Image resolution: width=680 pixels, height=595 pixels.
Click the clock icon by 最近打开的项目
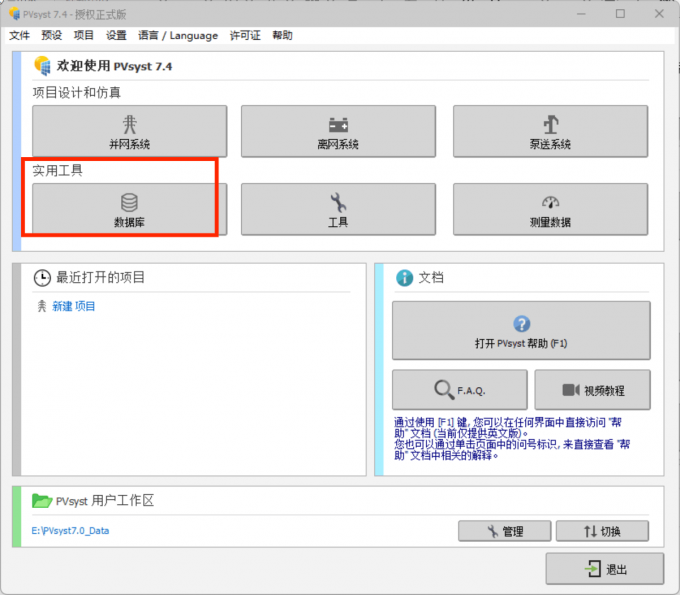pyautogui.click(x=42, y=278)
